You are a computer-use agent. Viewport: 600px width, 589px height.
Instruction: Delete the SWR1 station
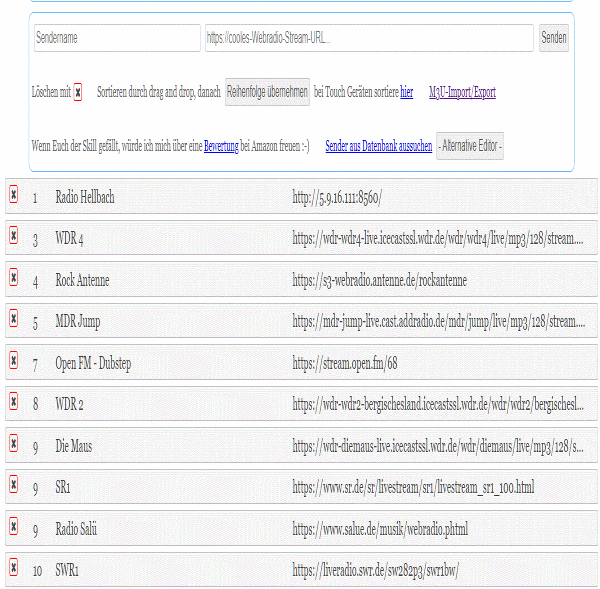pos(13,568)
